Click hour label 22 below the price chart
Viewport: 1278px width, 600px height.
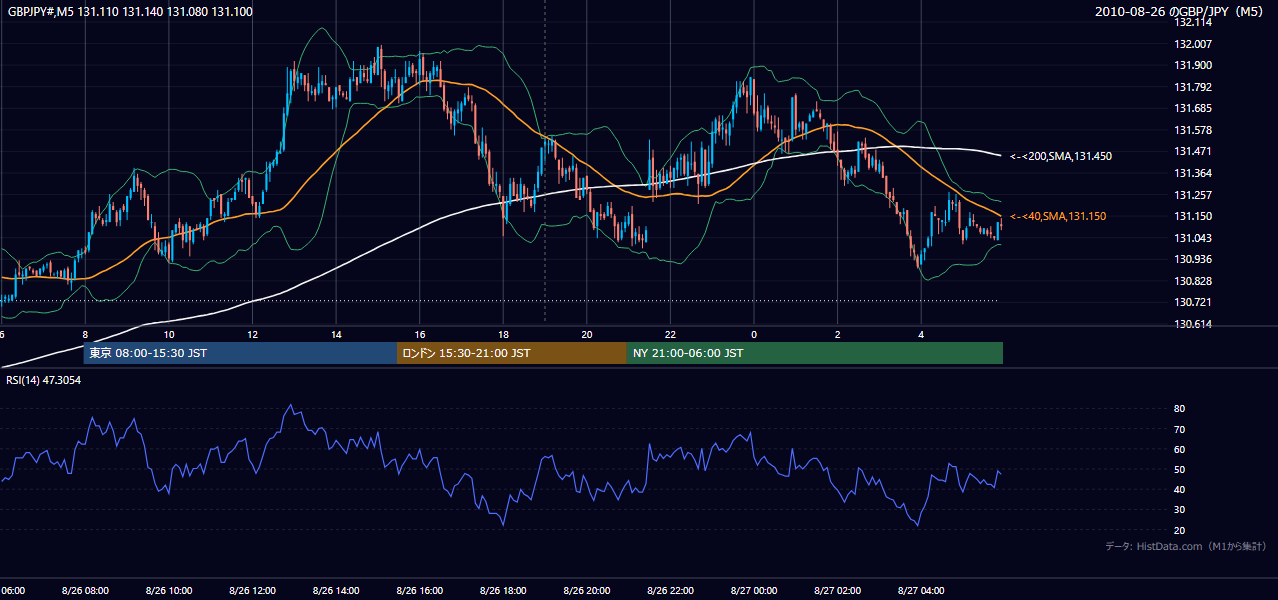pos(670,335)
